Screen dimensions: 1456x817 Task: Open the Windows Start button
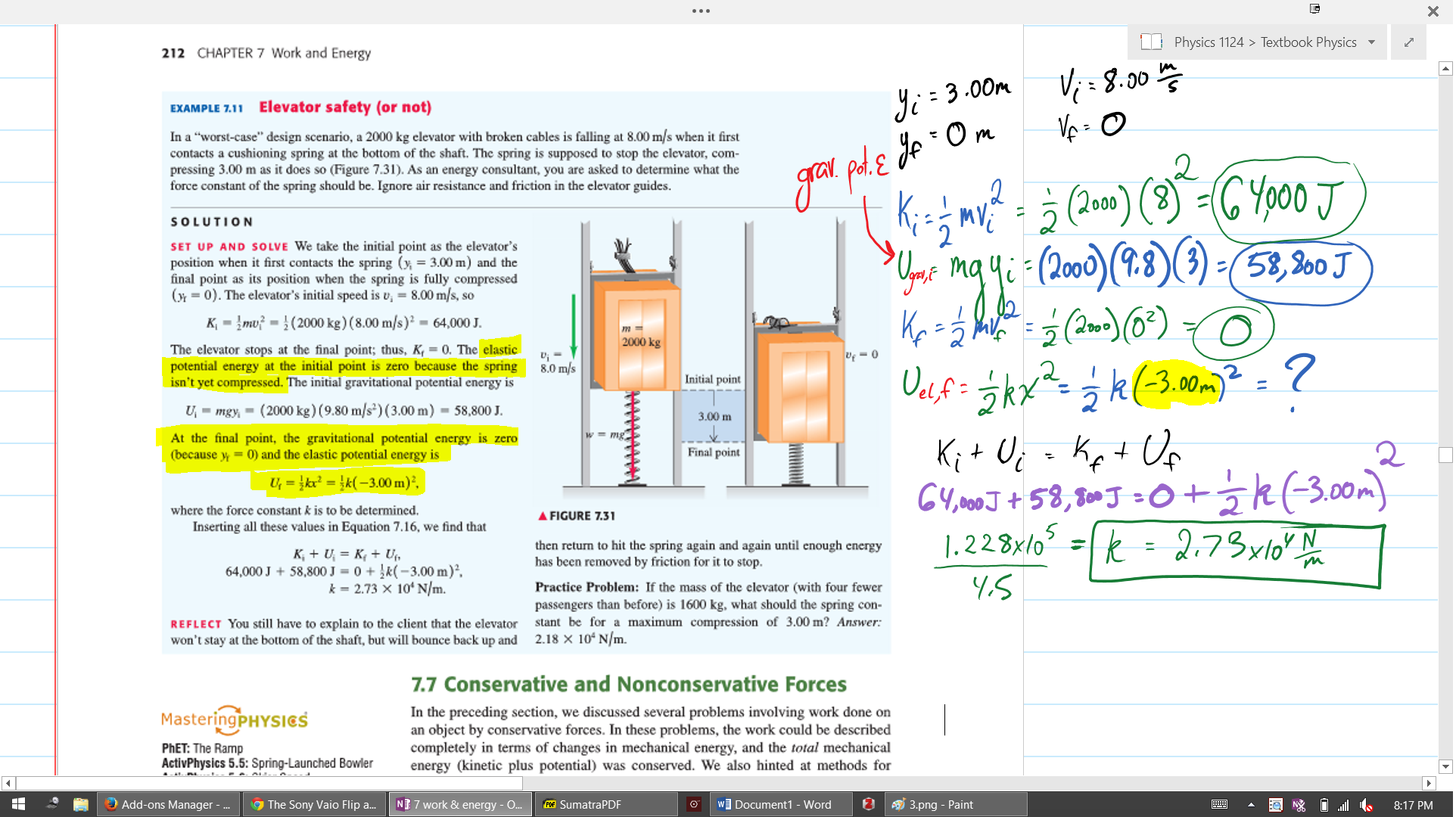tap(18, 804)
